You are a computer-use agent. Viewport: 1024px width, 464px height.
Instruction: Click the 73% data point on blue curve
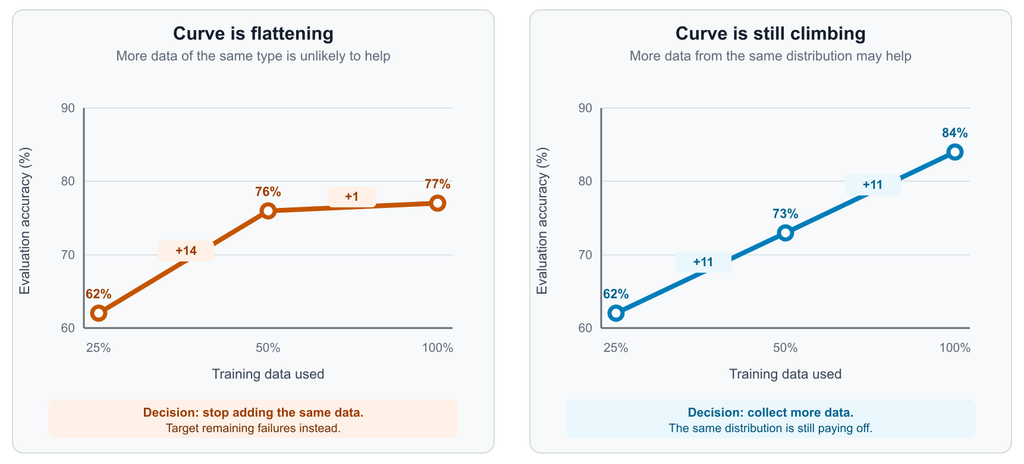click(785, 233)
